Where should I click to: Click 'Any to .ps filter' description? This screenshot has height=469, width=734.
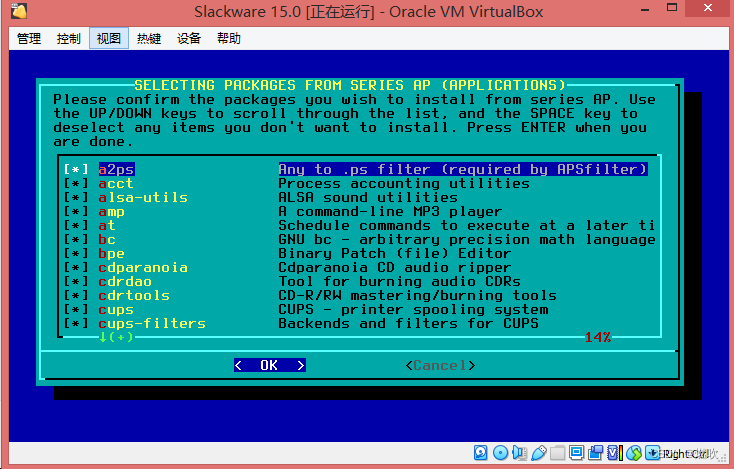[x=463, y=169]
